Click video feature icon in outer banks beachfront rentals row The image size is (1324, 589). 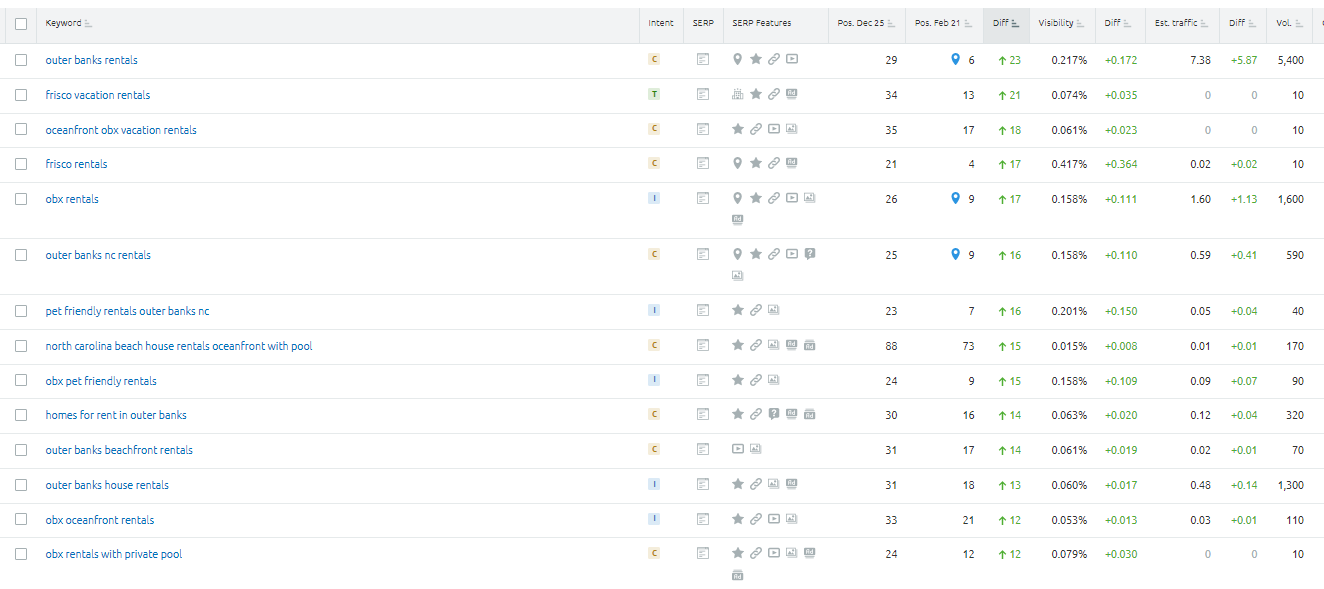pos(737,450)
